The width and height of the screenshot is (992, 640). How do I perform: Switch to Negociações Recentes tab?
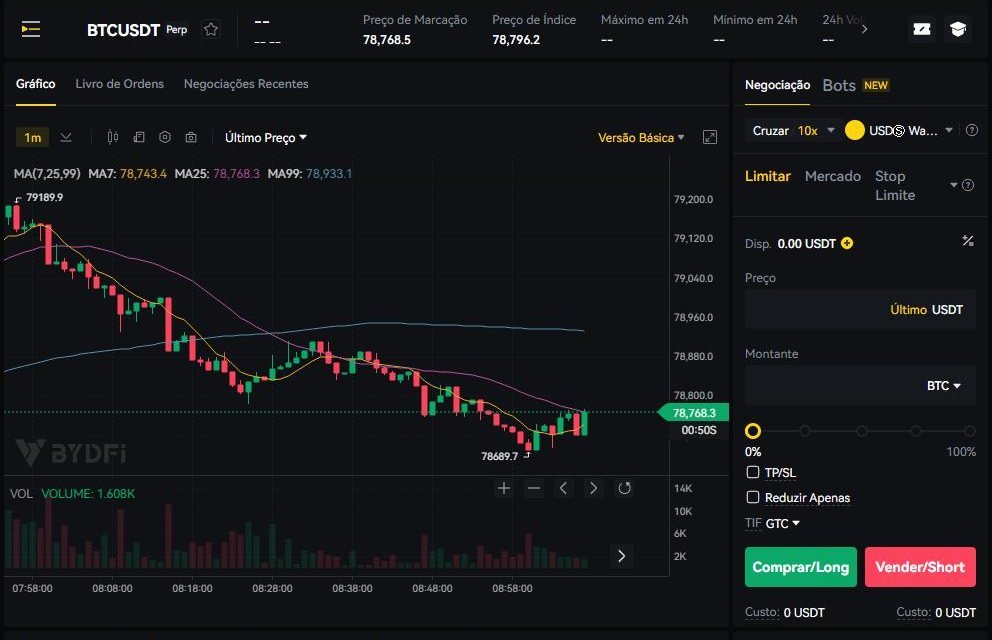(x=246, y=84)
